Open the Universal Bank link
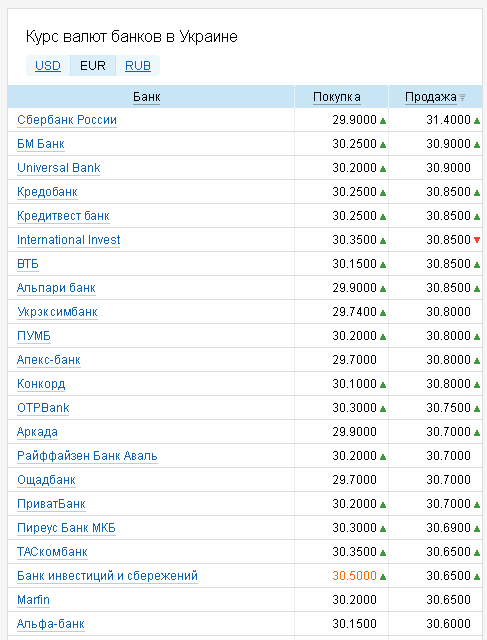 [59, 168]
